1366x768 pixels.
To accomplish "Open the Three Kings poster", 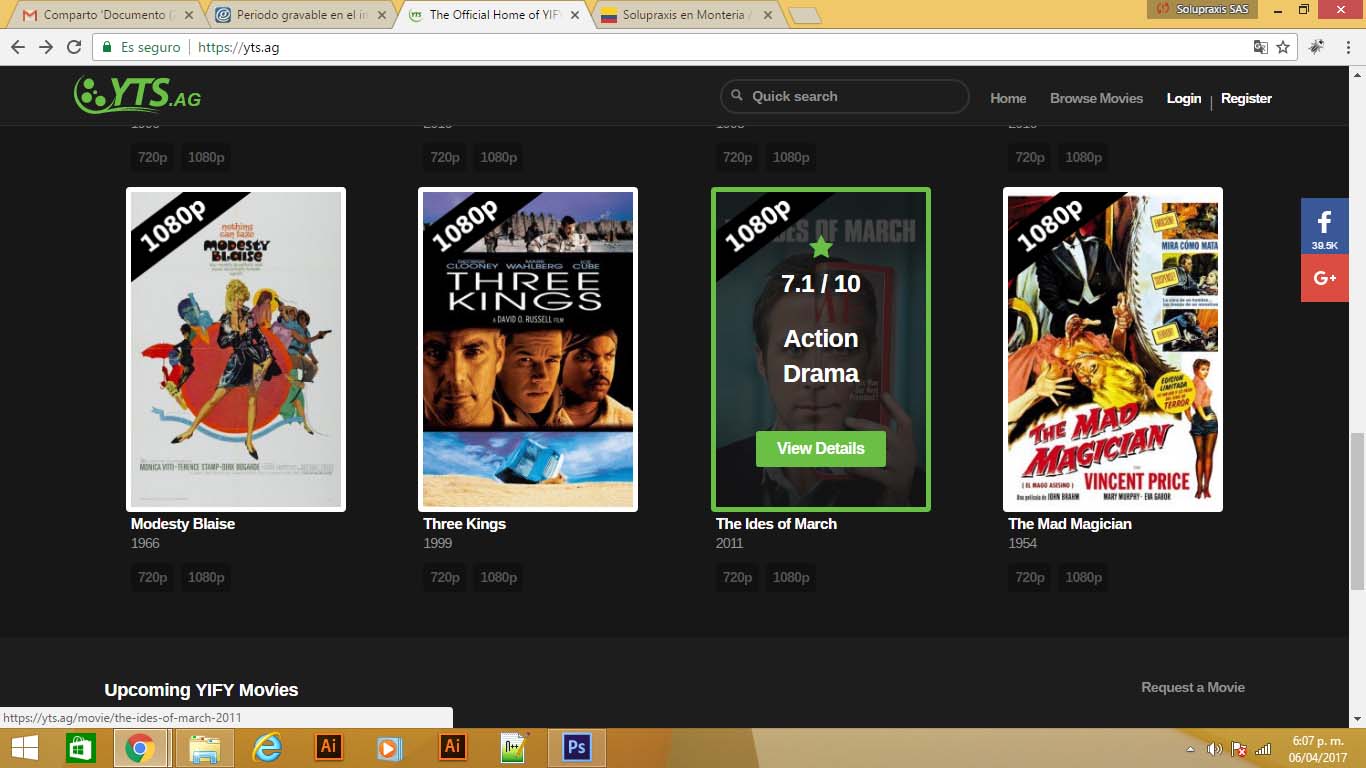I will coord(528,349).
